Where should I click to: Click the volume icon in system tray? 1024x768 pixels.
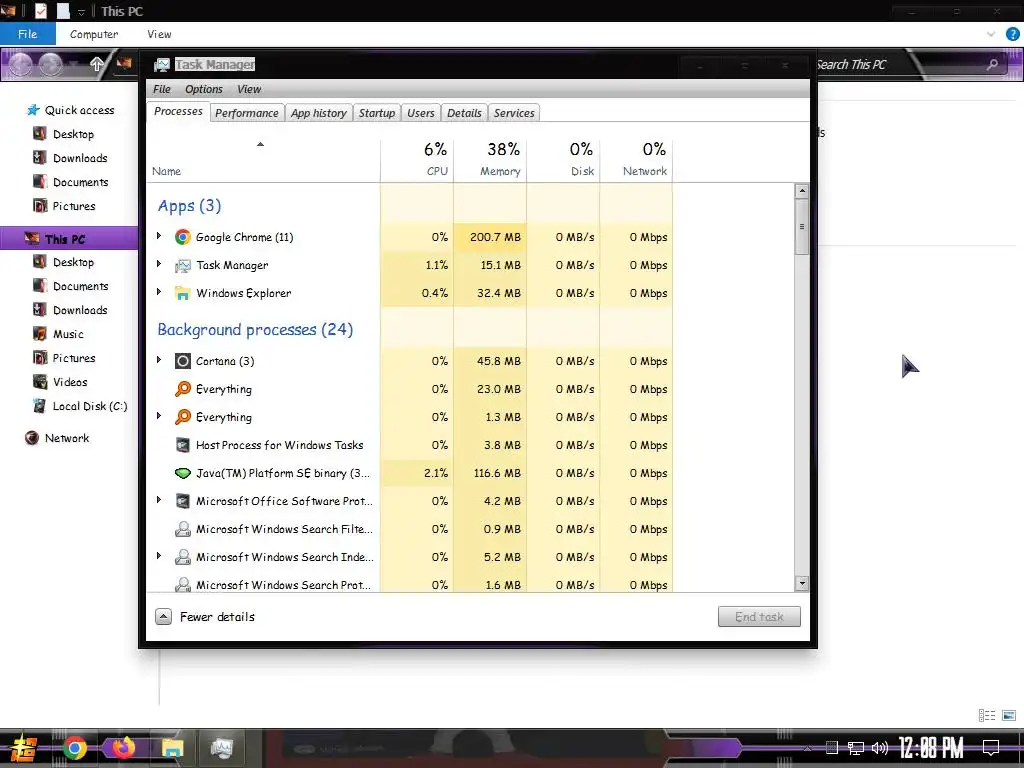(880, 748)
